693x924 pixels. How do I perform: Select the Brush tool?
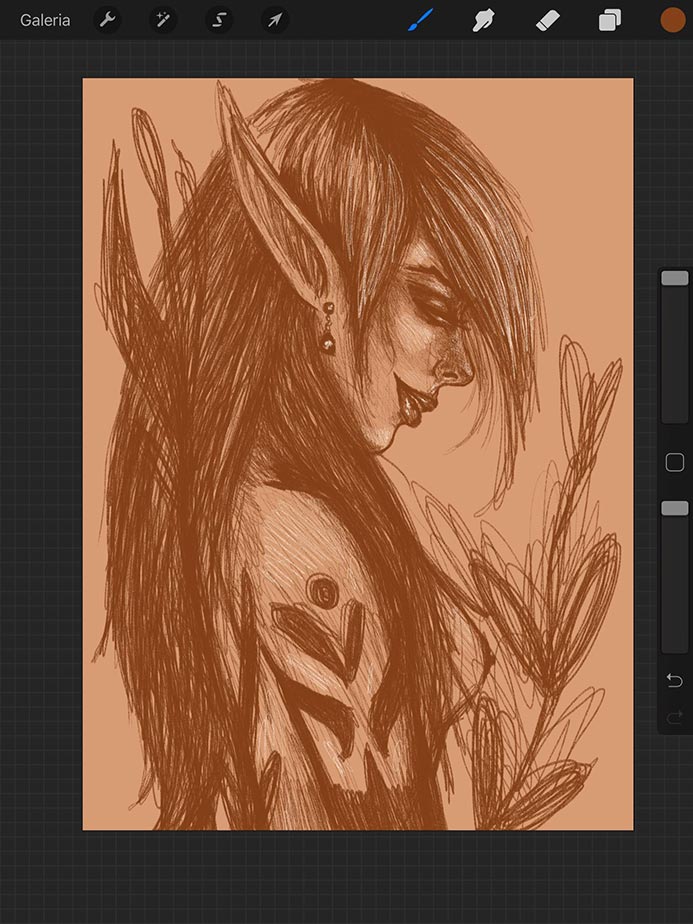pyautogui.click(x=421, y=20)
